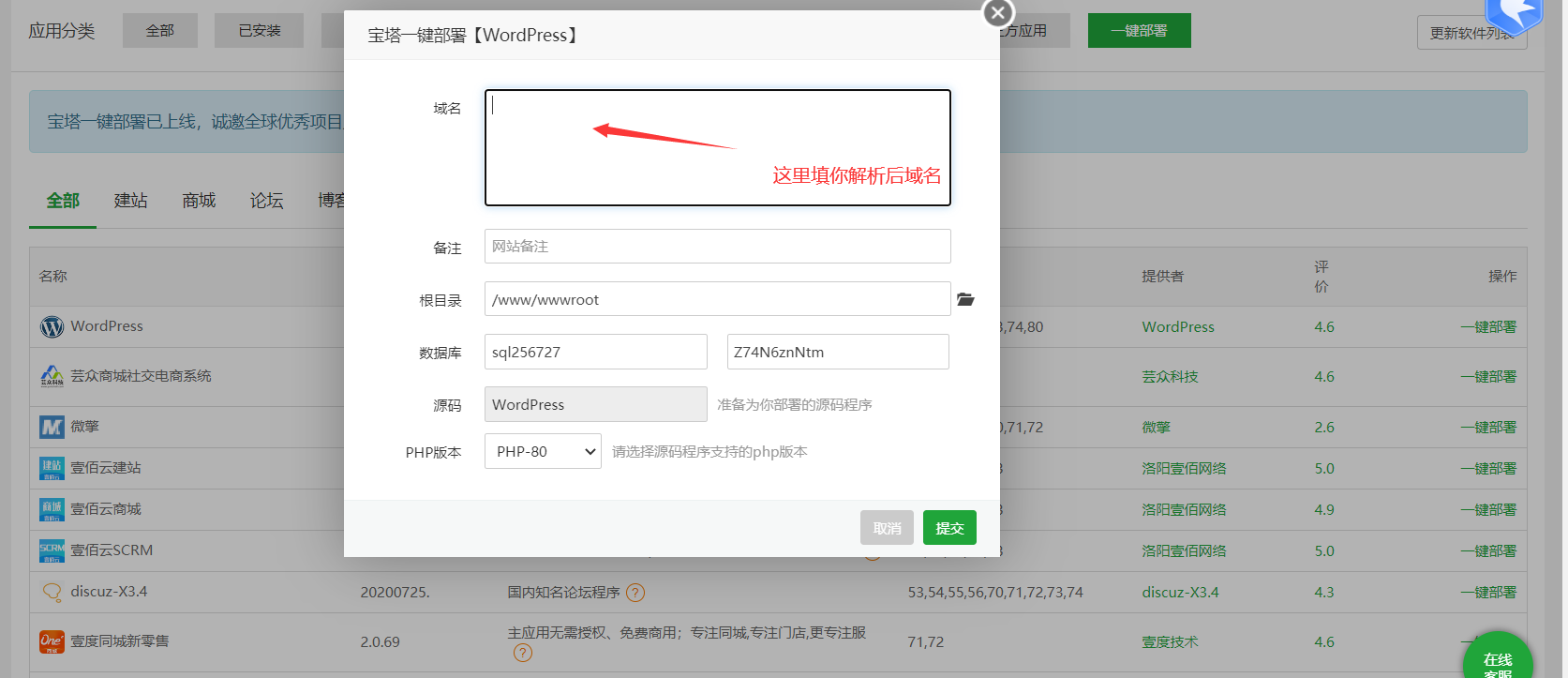Click the 提供者 column header
Screen dimensions: 1568x678
pos(1162,277)
